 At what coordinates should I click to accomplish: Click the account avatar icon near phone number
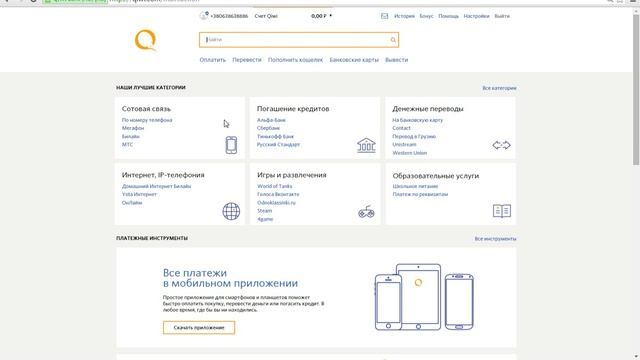point(204,16)
